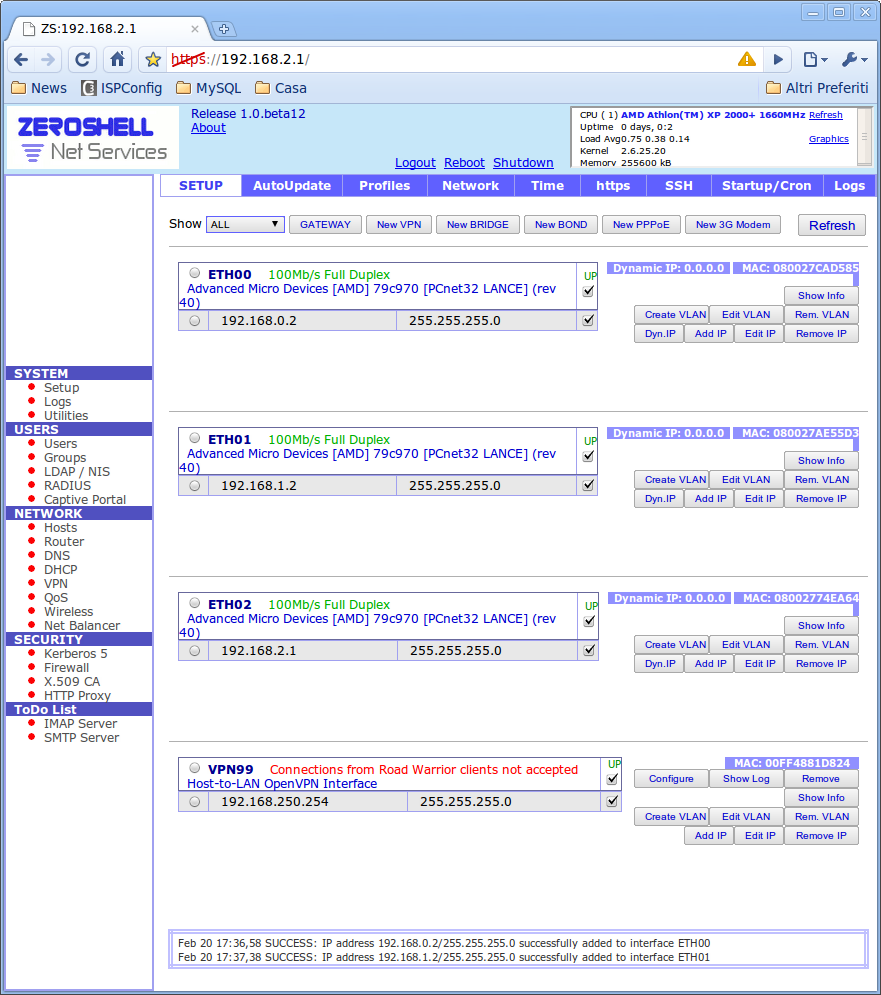Screen dimensions: 881x995
Task: Click Show Log for VPN99
Action: (x=746, y=779)
